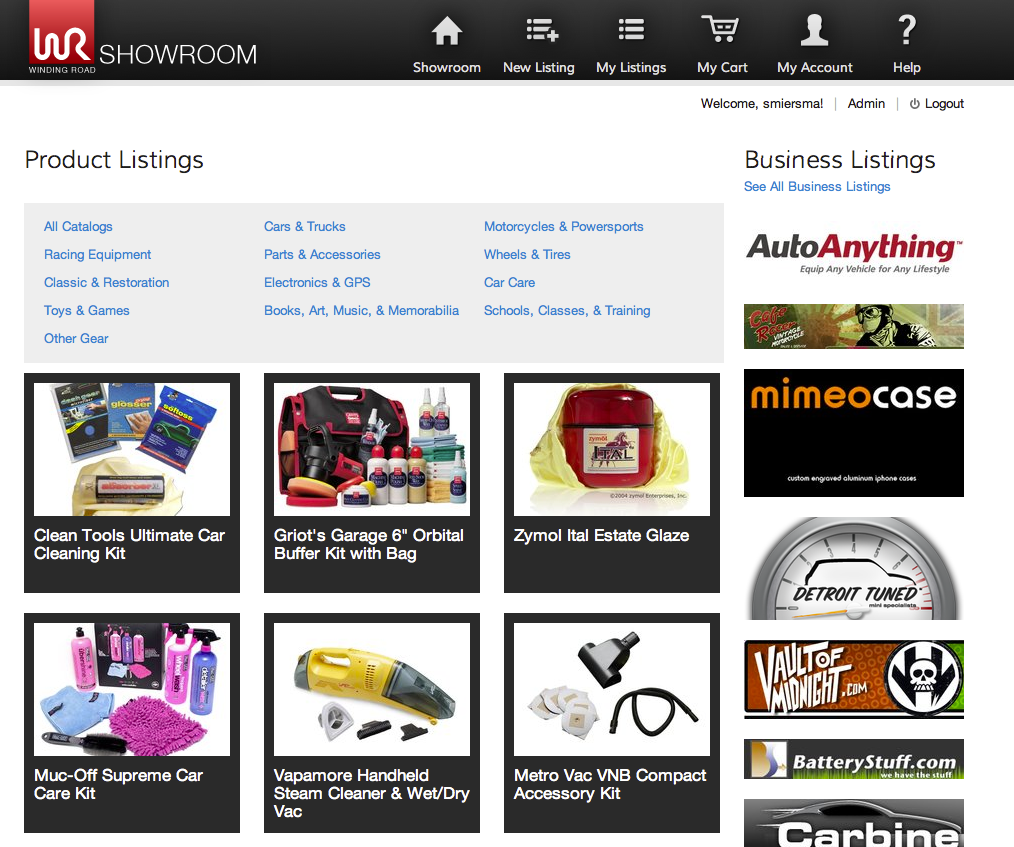Open the My Listings nav label
Viewport: 1014px width, 847px height.
[631, 67]
